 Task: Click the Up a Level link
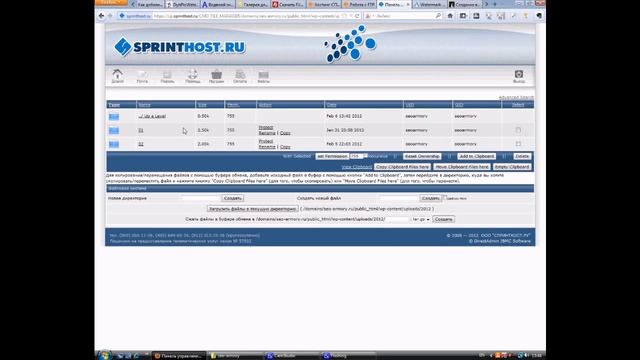coord(152,116)
